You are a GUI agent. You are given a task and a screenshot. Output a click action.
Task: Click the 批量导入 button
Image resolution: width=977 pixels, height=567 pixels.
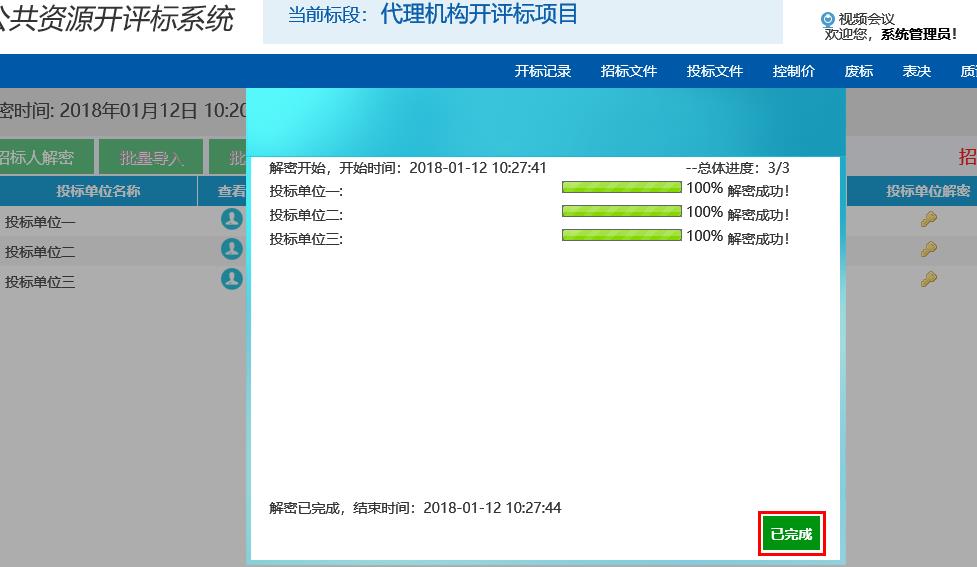(x=151, y=157)
